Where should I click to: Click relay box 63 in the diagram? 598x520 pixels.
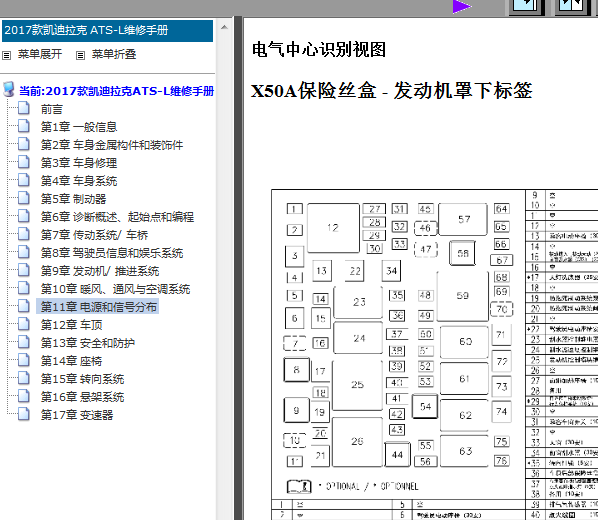pyautogui.click(x=465, y=451)
